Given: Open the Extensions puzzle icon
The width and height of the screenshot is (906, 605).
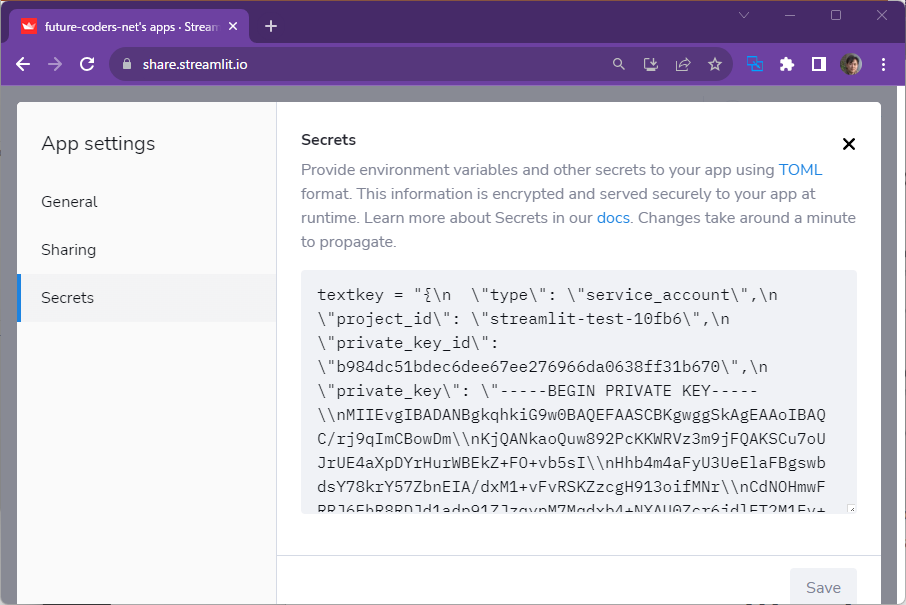Looking at the screenshot, I should (x=787, y=64).
